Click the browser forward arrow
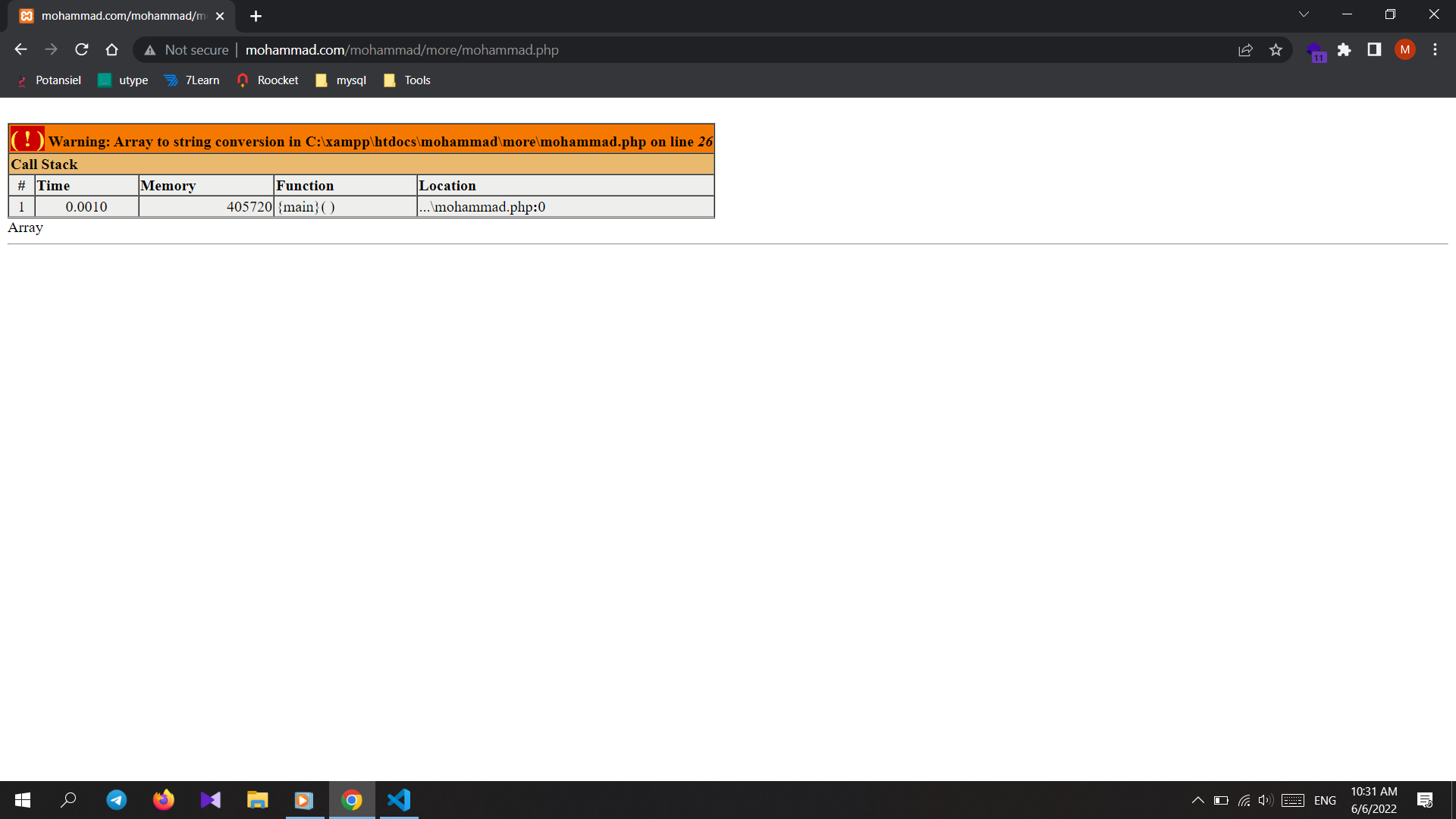The height and width of the screenshot is (819, 1456). [51, 49]
